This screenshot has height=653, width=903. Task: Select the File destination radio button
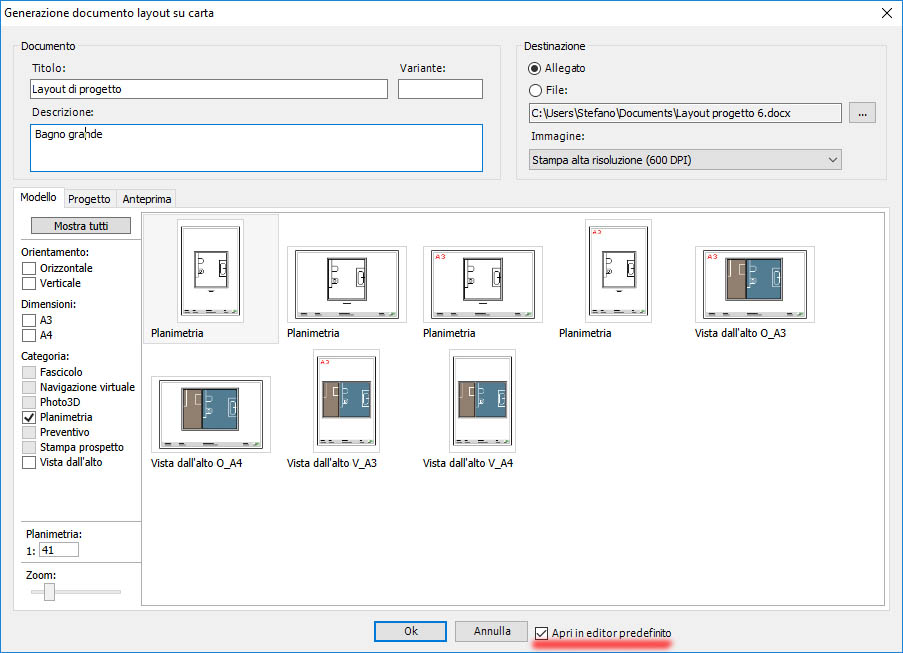point(535,90)
